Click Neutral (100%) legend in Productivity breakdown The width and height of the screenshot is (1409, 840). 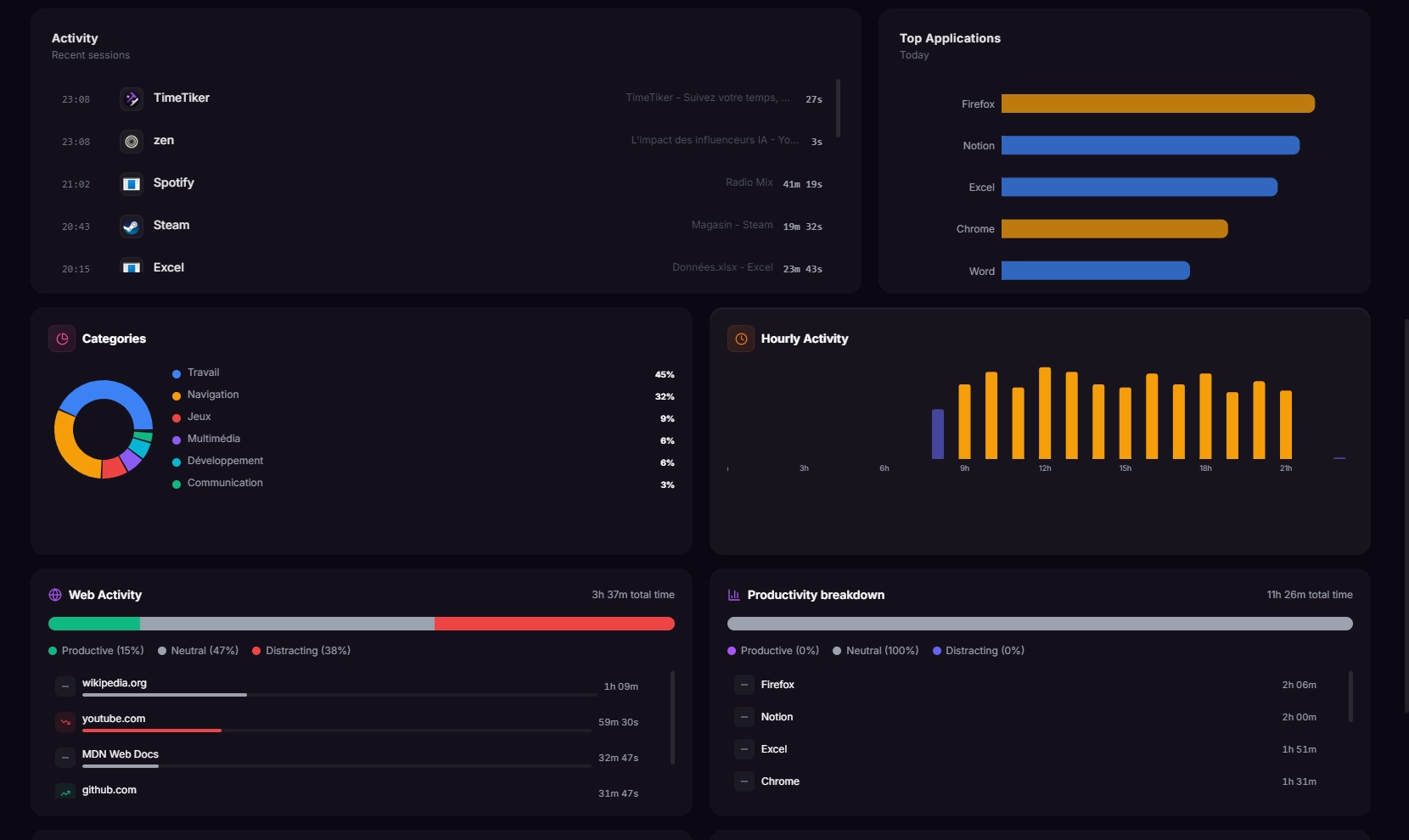(x=876, y=651)
